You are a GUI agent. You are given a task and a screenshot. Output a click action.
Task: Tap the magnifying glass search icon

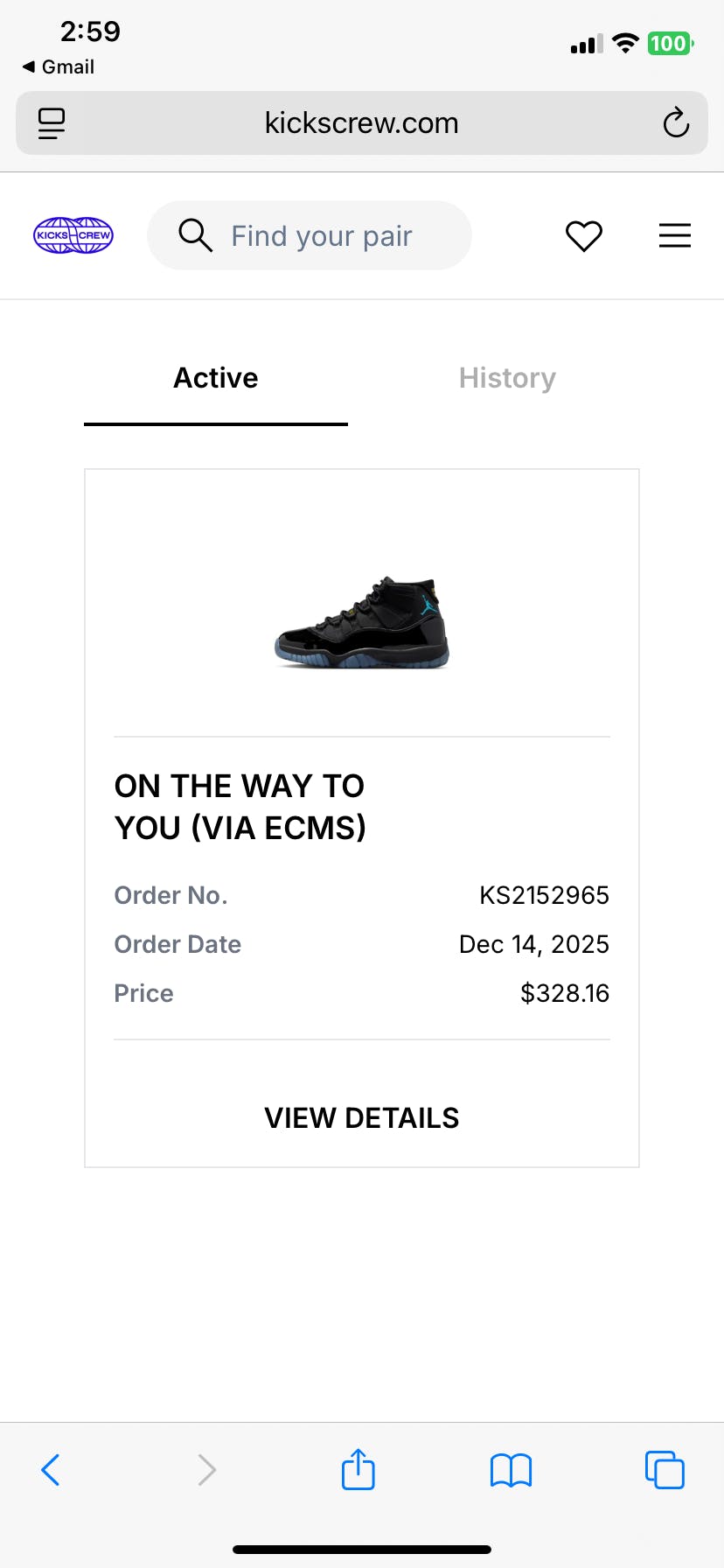coord(195,235)
